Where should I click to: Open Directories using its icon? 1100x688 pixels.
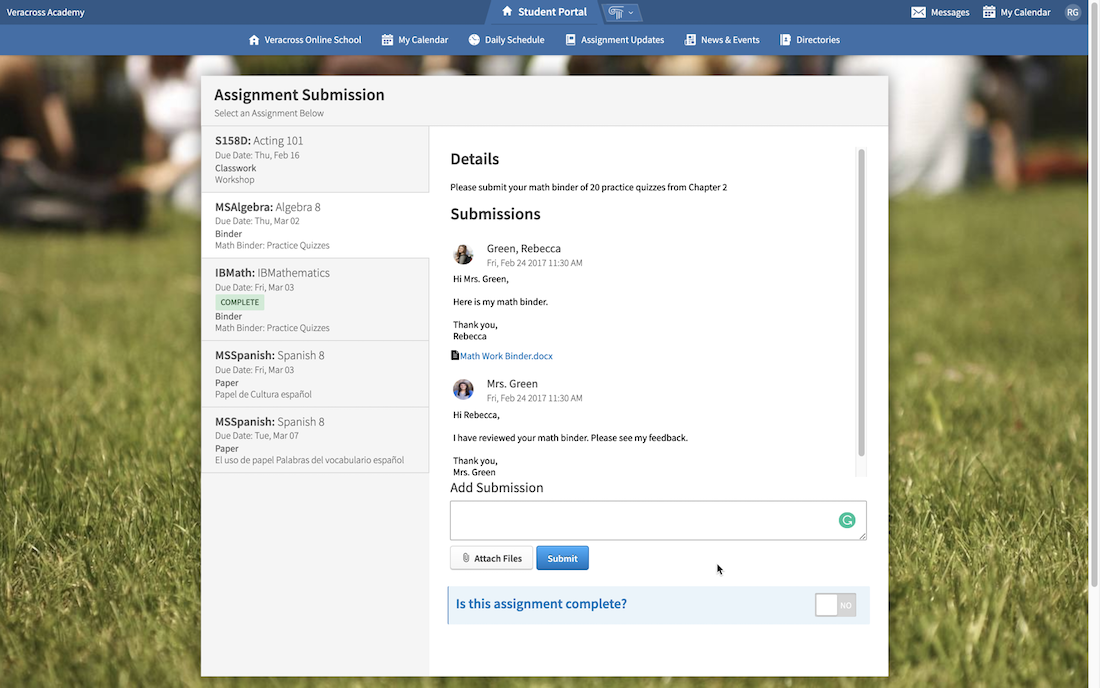point(784,39)
